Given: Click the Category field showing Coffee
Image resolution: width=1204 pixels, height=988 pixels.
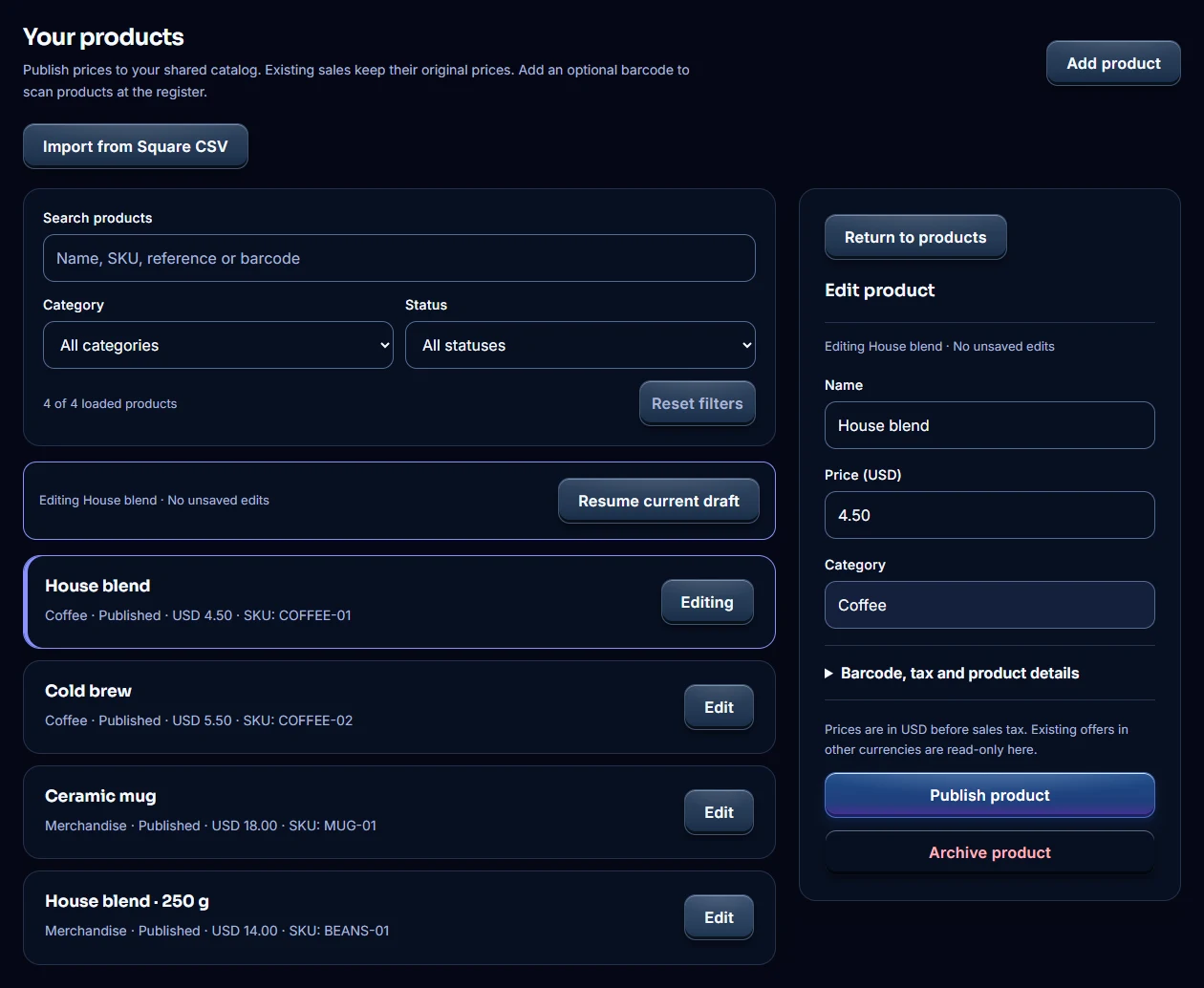Looking at the screenshot, I should (990, 605).
